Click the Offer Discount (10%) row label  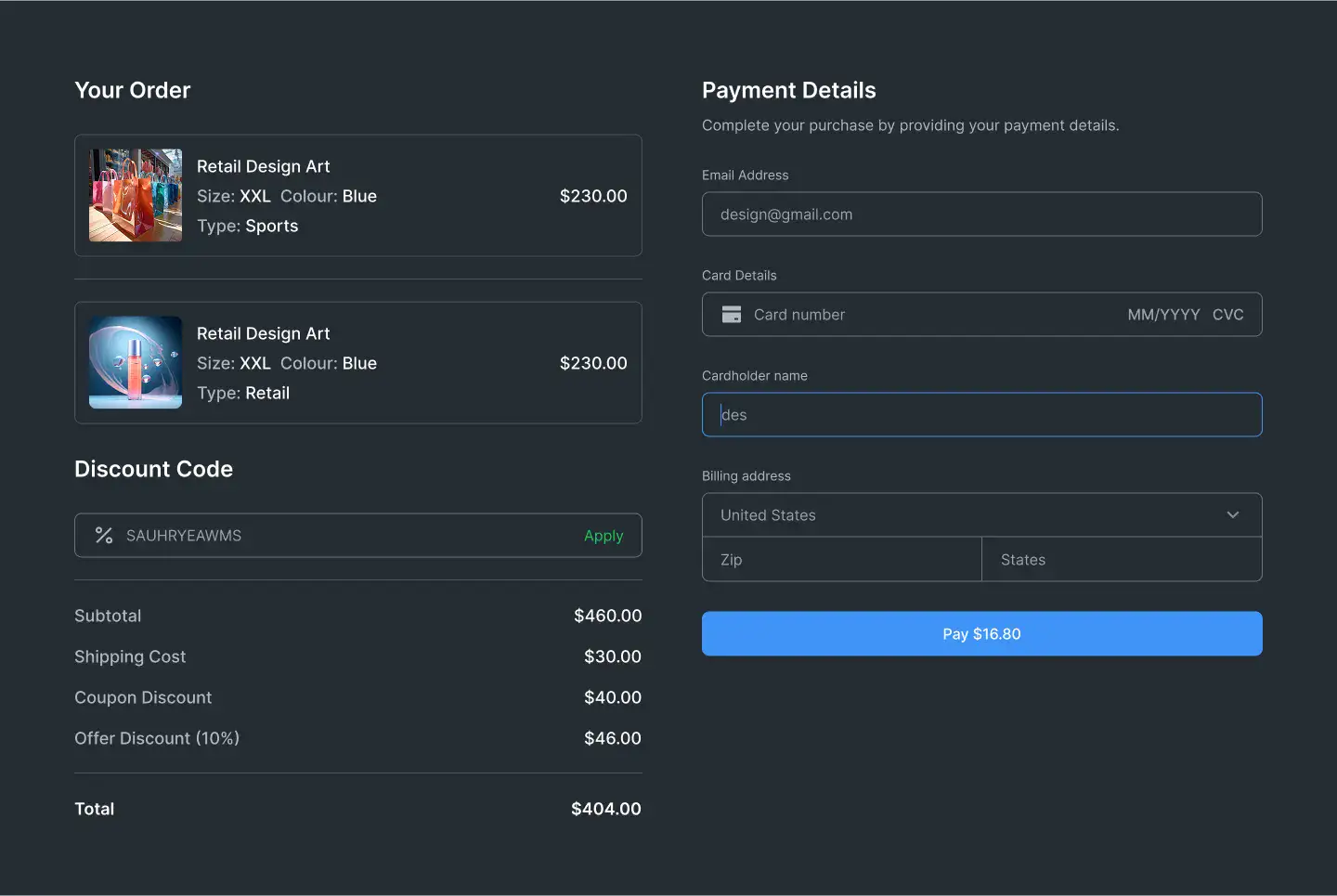[x=157, y=738]
